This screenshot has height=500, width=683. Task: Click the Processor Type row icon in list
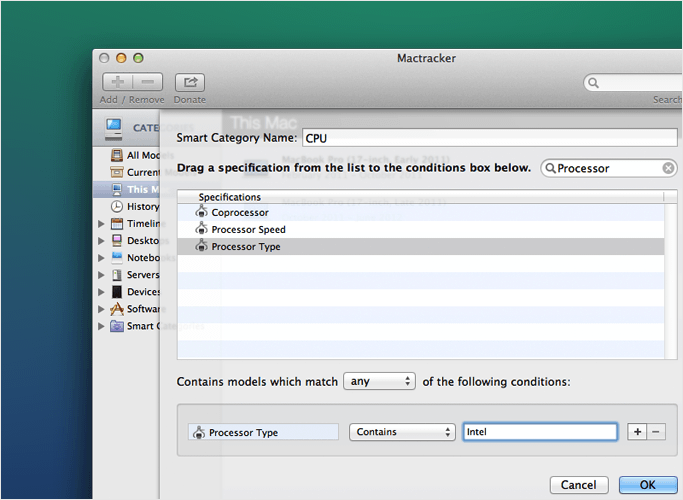201,246
